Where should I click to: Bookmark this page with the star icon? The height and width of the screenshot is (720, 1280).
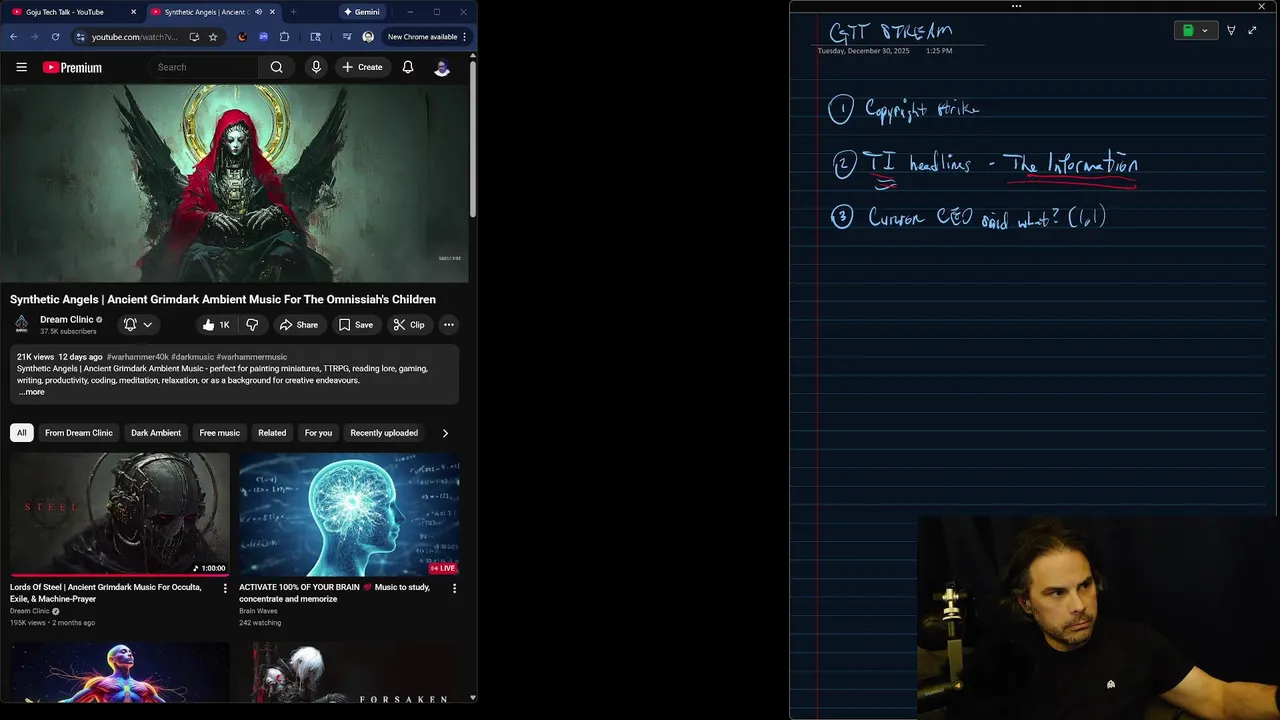tap(213, 37)
